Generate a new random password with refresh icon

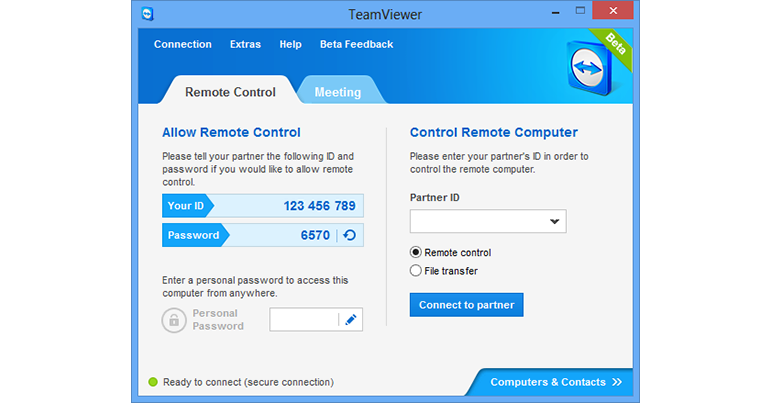[x=350, y=236]
